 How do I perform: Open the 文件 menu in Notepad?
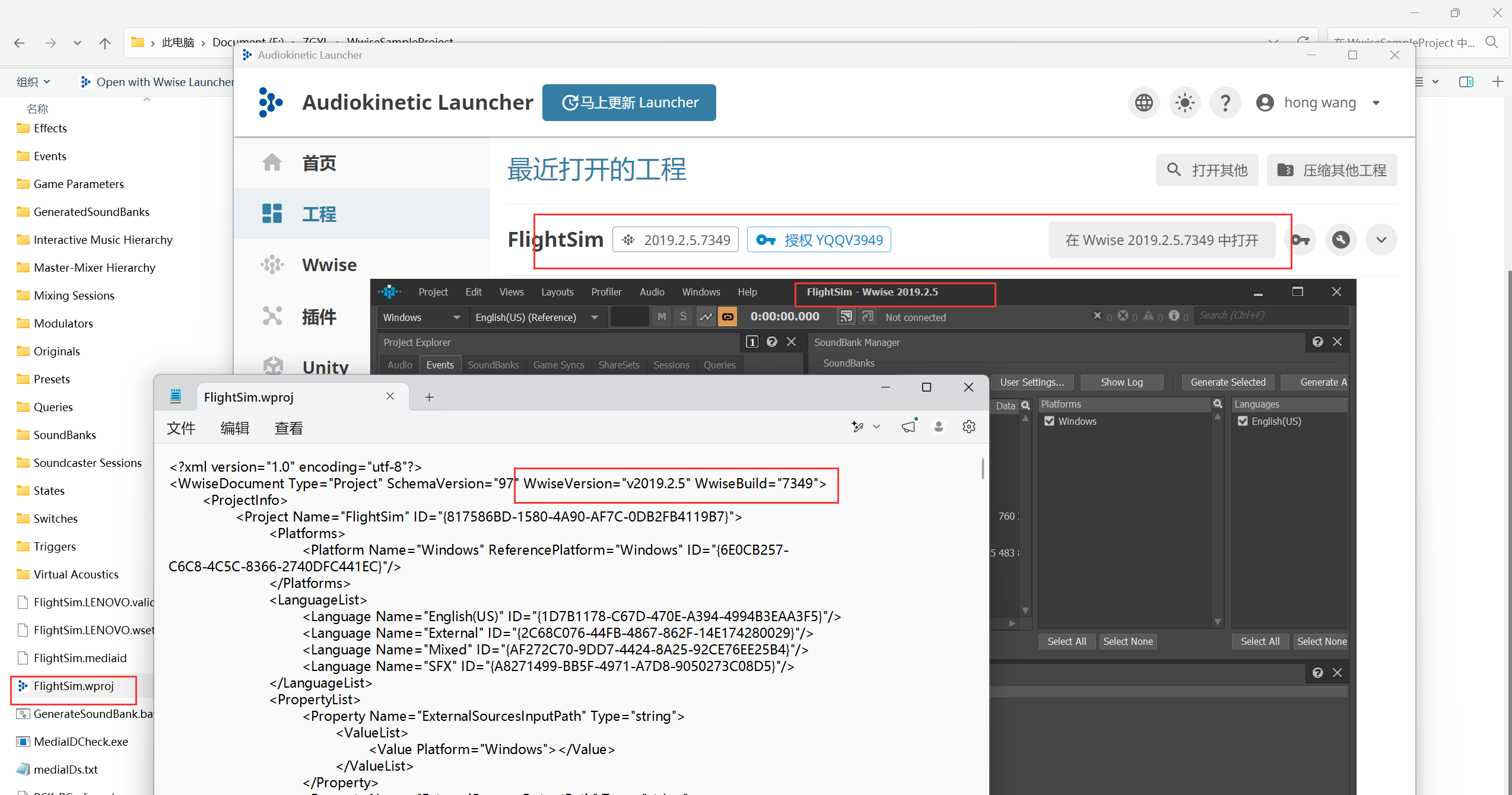click(181, 428)
